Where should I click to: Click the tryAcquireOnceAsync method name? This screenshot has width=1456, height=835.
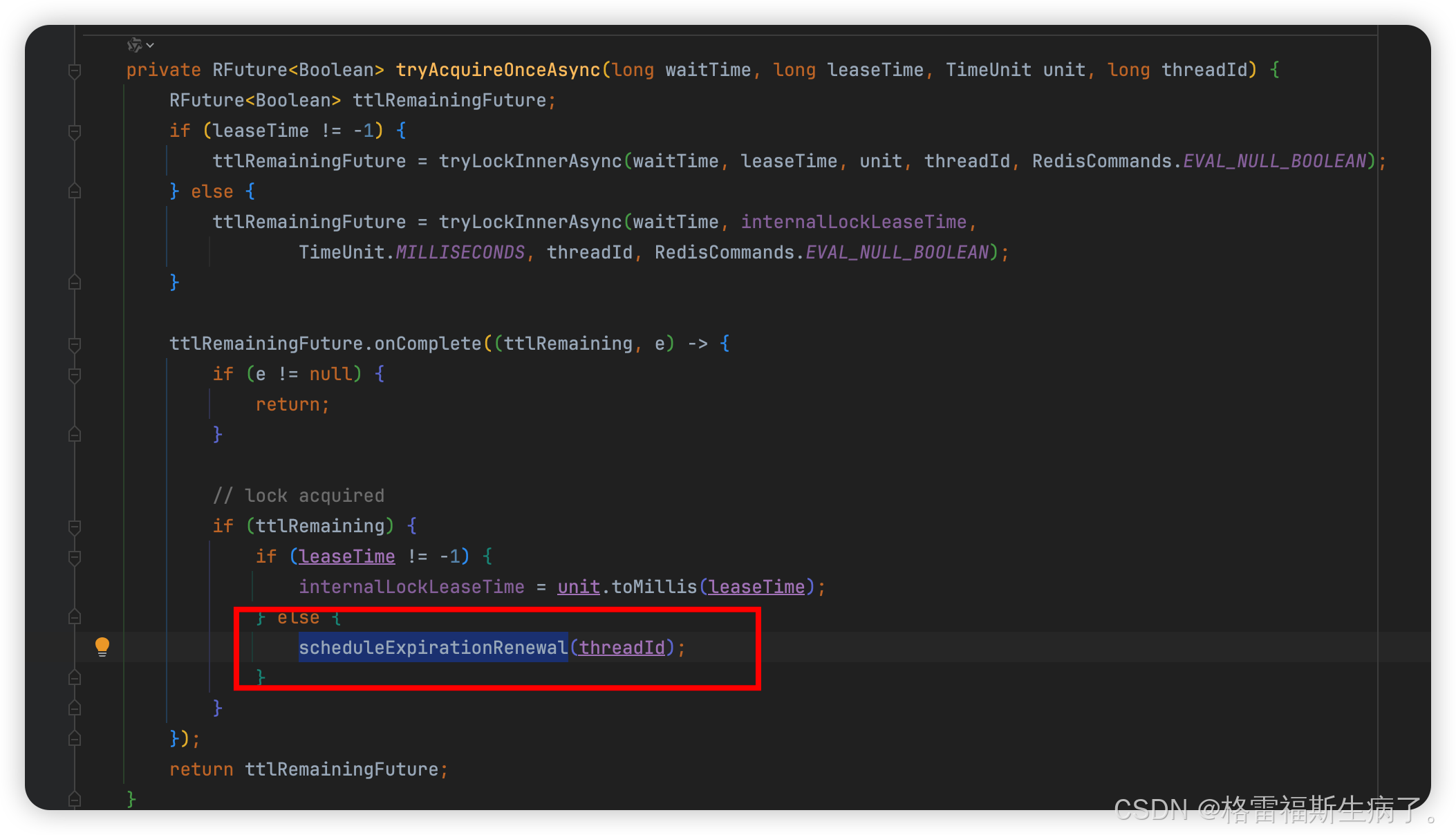pyautogui.click(x=498, y=70)
